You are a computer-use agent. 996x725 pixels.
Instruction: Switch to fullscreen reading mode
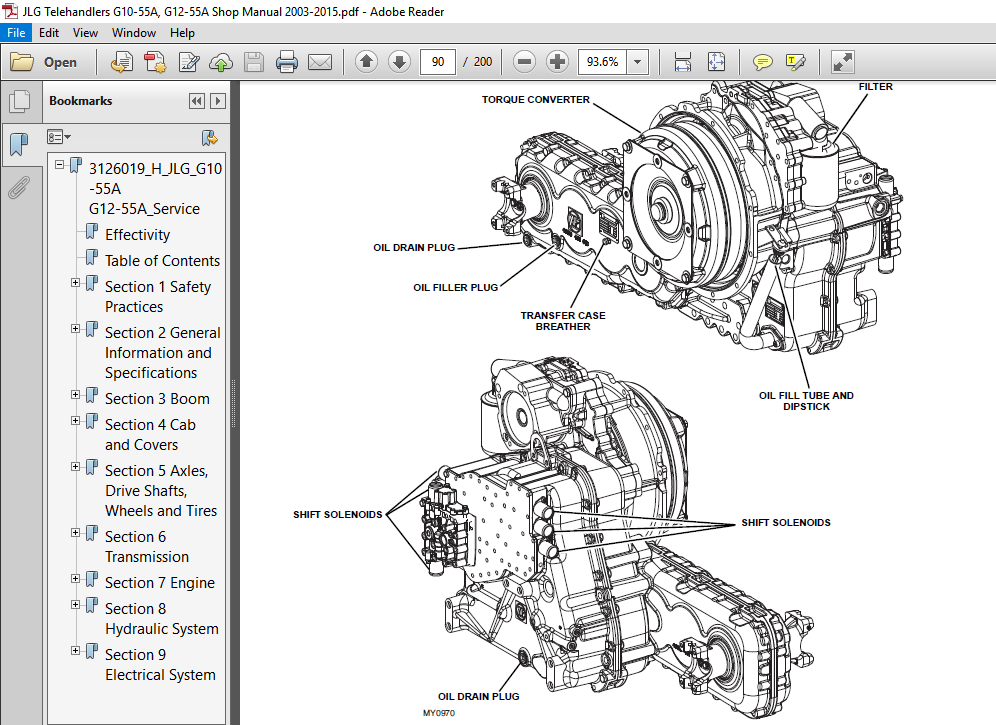842,61
